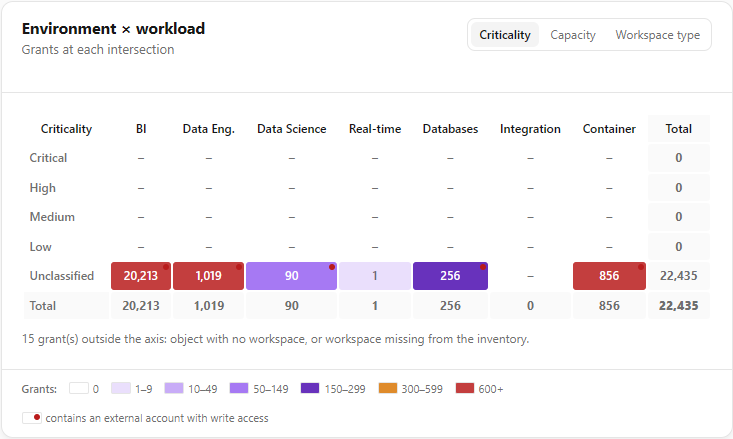The image size is (733, 439).
Task: Open the Unclassified Real-time cell showing 1
Action: point(375,276)
